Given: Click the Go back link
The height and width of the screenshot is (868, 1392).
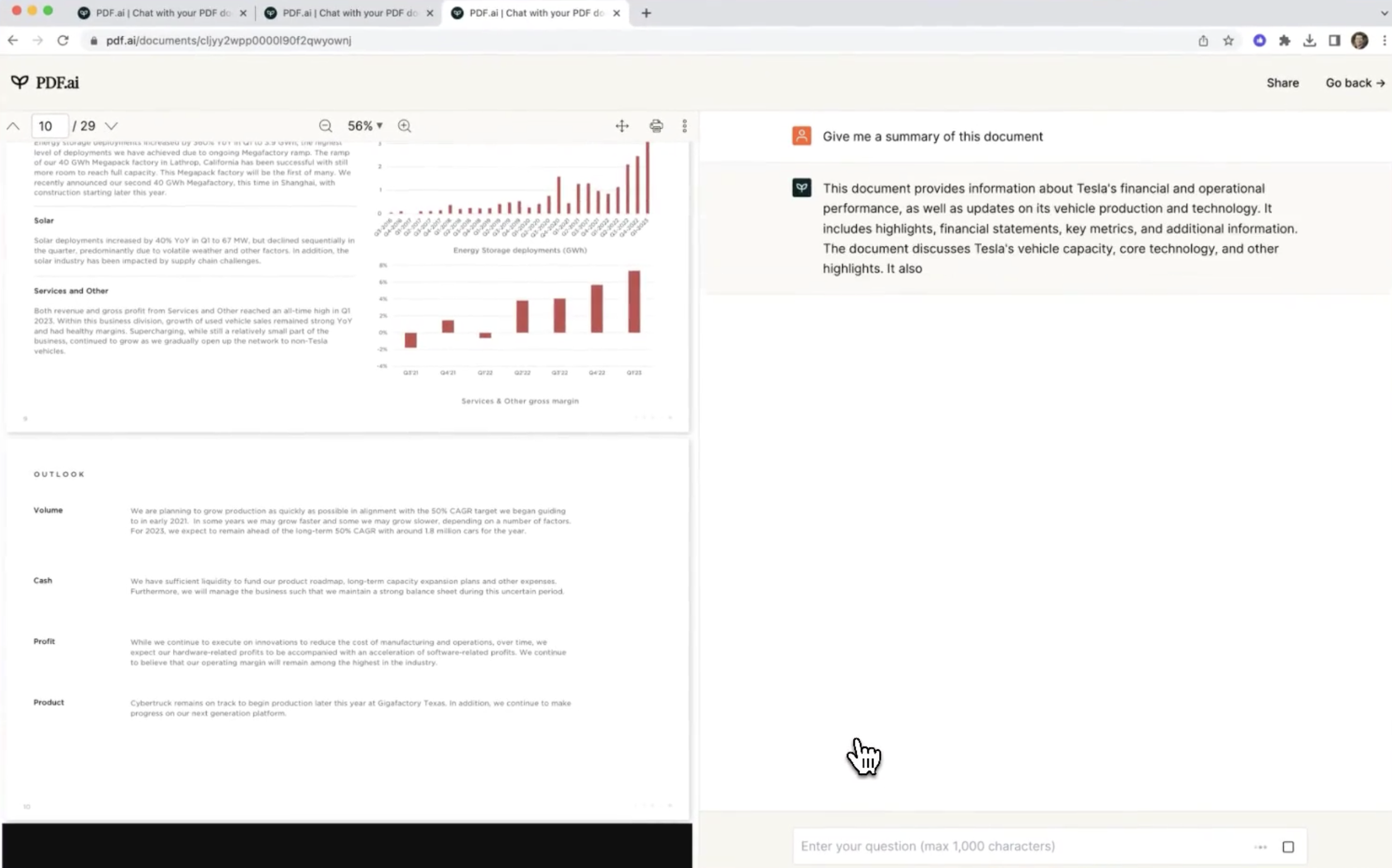Looking at the screenshot, I should (x=1355, y=83).
